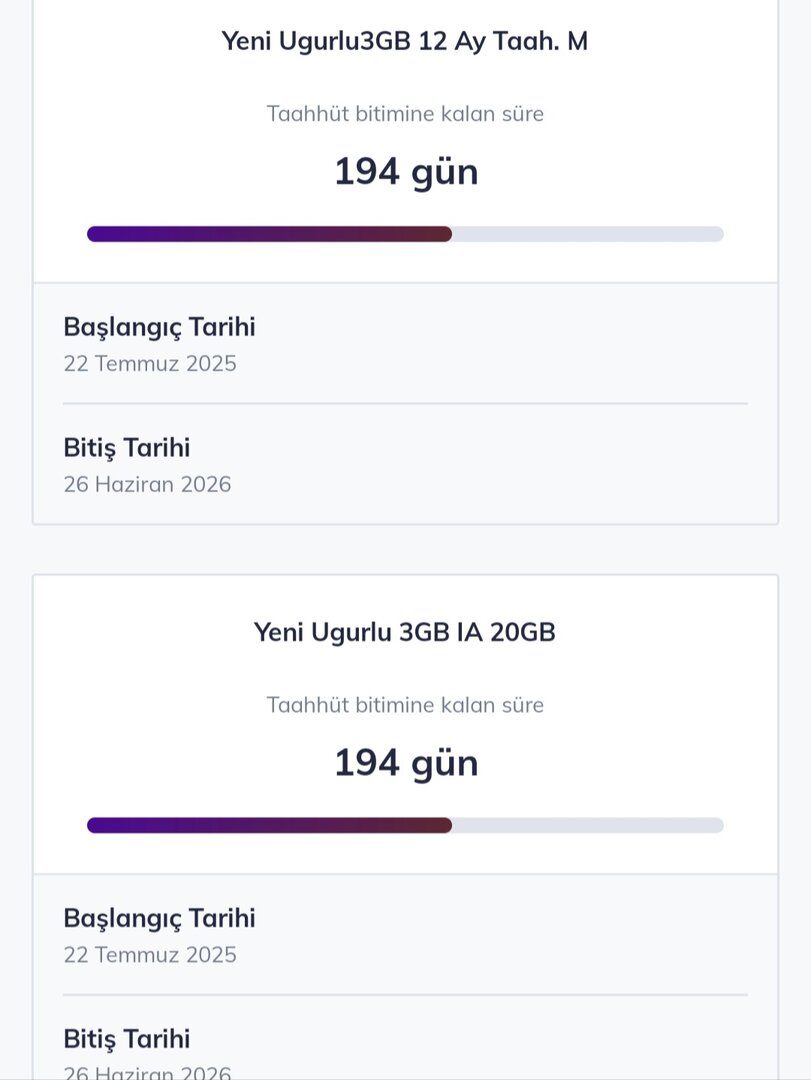Tap the "26 Haziran 2026" date in 12 Ay card

pos(147,484)
